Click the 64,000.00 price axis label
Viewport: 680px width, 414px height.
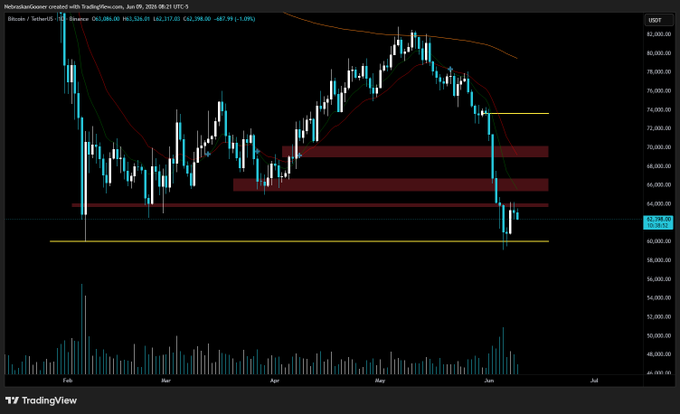[x=659, y=204]
